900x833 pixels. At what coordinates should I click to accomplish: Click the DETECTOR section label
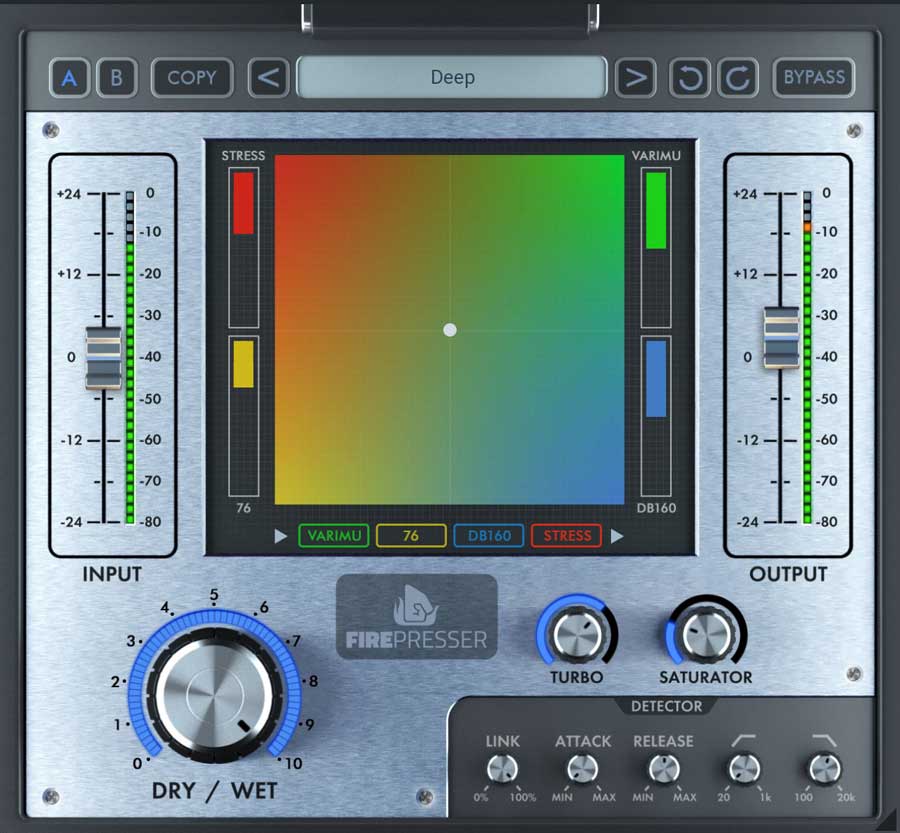[x=666, y=706]
